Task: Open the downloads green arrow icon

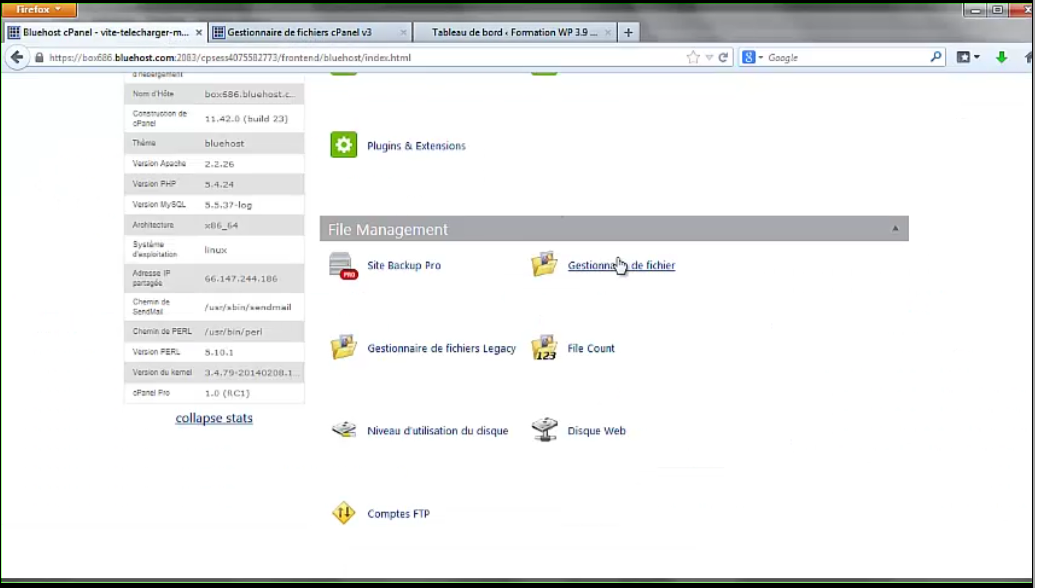Action: tap(1002, 58)
